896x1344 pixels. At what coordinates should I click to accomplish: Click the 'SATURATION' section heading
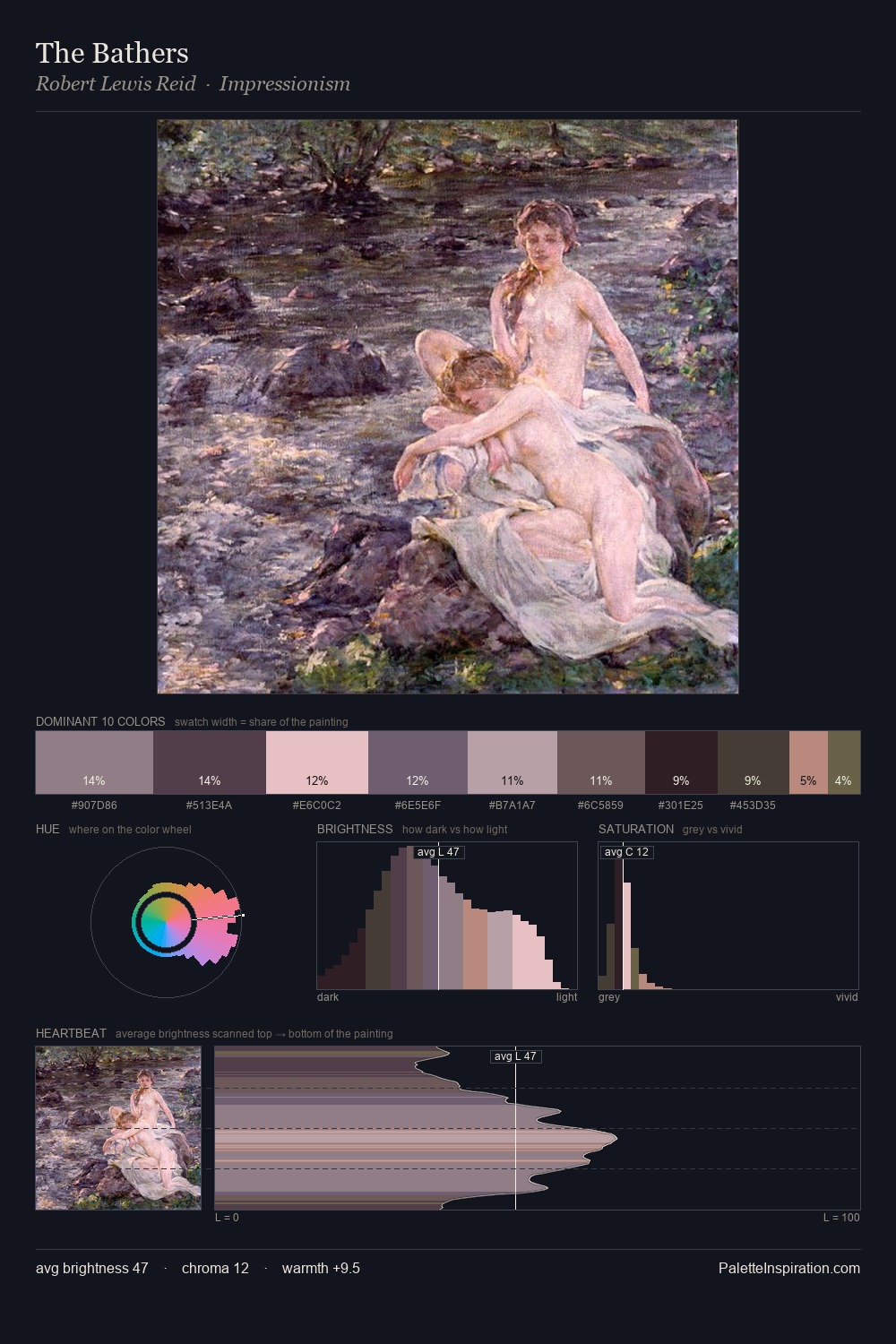coord(636,829)
